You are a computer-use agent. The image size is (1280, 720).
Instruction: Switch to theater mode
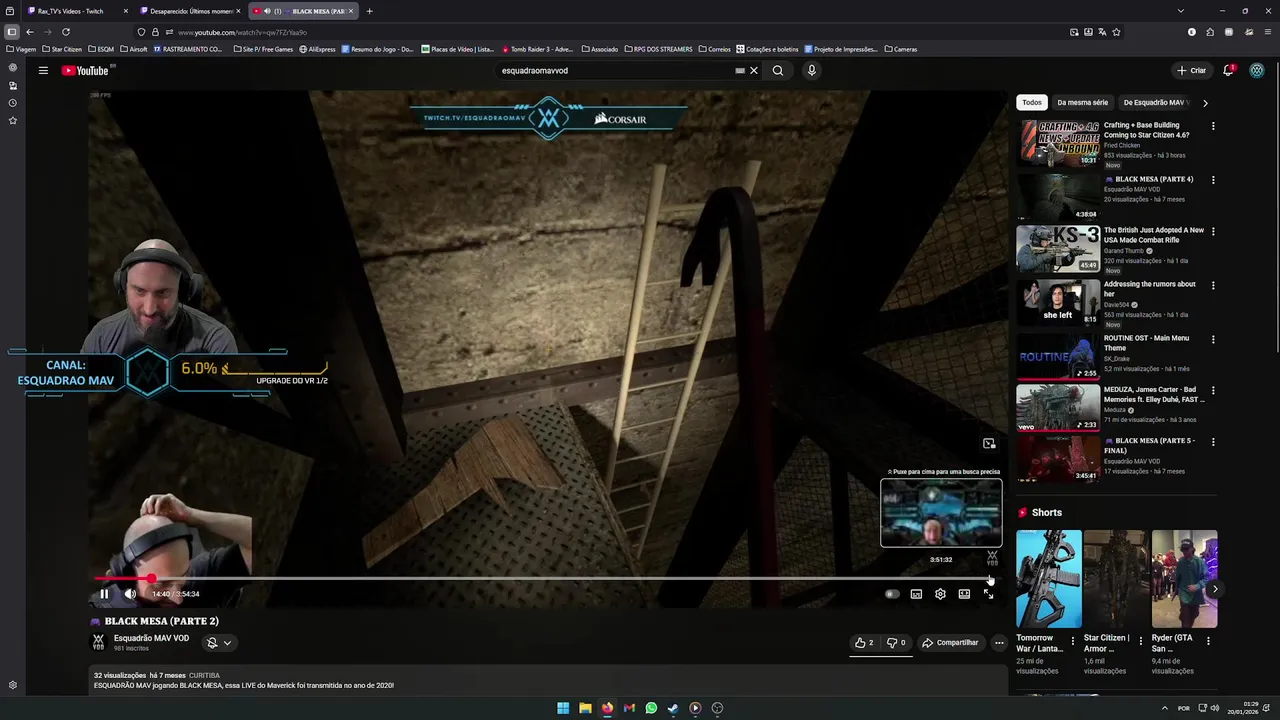coord(964,594)
